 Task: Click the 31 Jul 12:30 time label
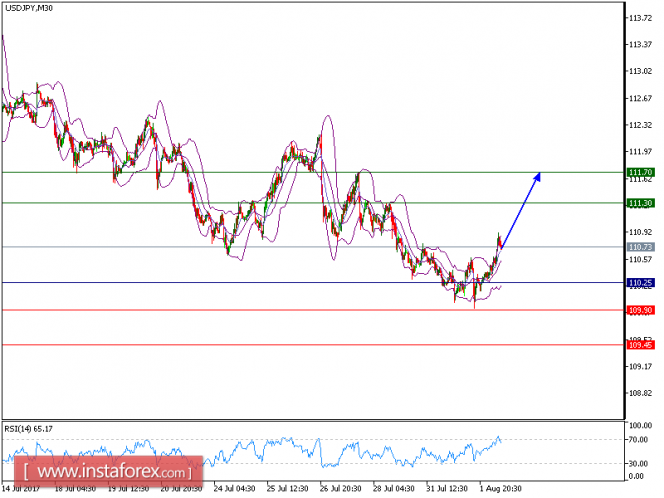coord(447,489)
